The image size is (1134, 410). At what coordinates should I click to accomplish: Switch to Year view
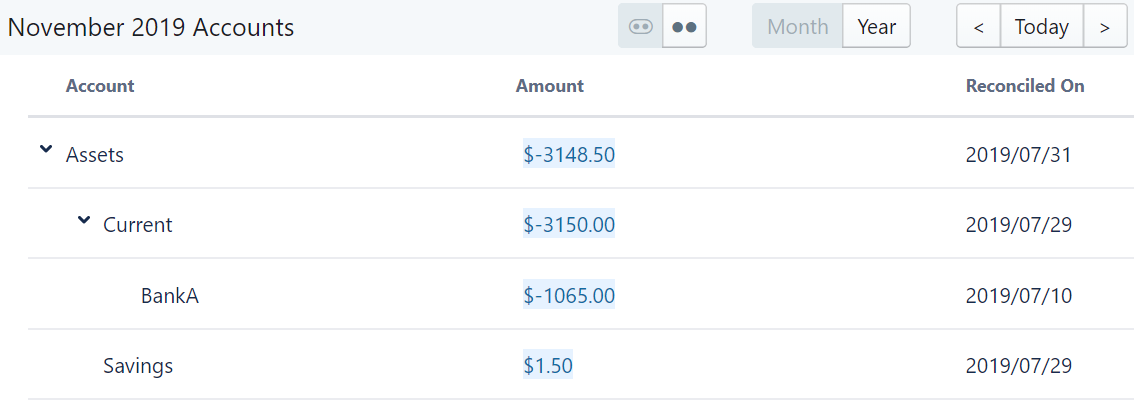coord(876,27)
